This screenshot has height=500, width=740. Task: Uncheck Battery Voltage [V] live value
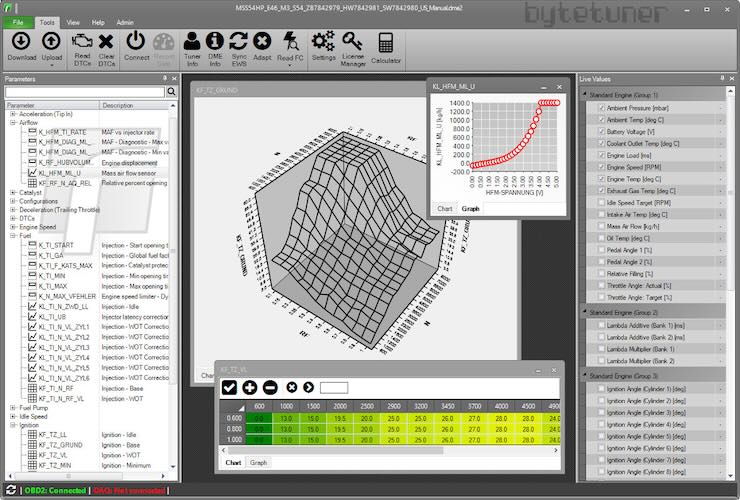click(x=601, y=131)
